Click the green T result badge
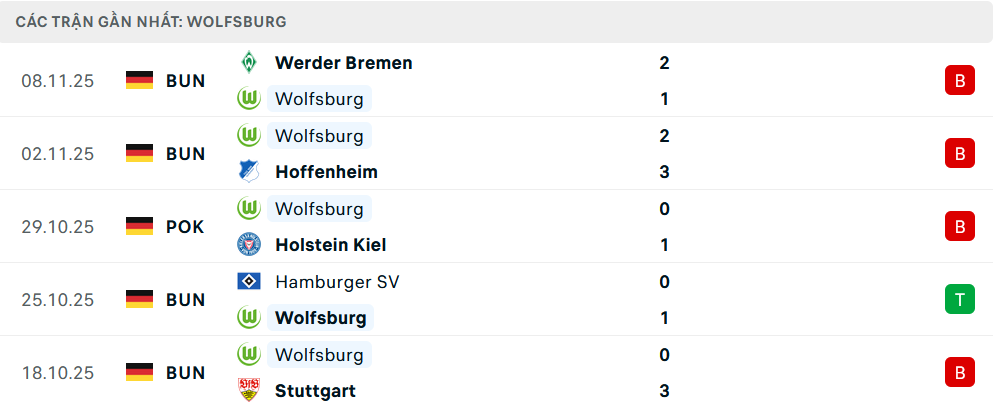The width and height of the screenshot is (997, 407). (x=959, y=300)
